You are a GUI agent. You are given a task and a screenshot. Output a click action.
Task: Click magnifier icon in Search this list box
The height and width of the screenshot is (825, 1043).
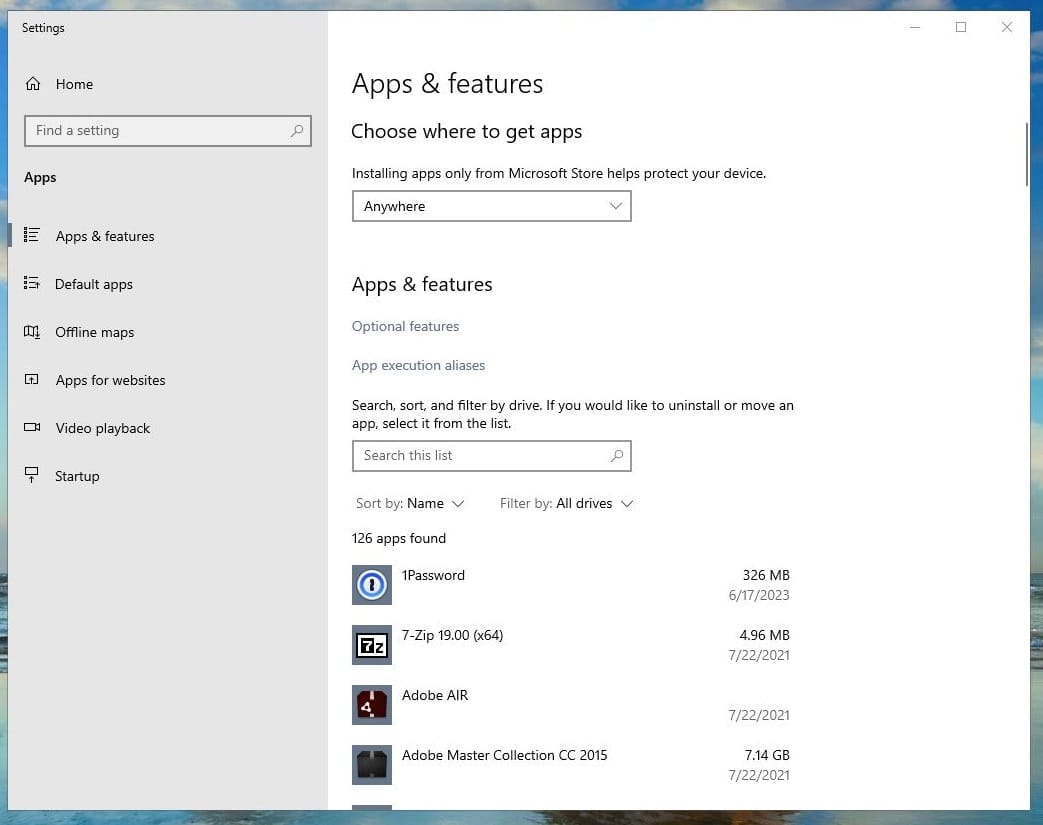[617, 456]
